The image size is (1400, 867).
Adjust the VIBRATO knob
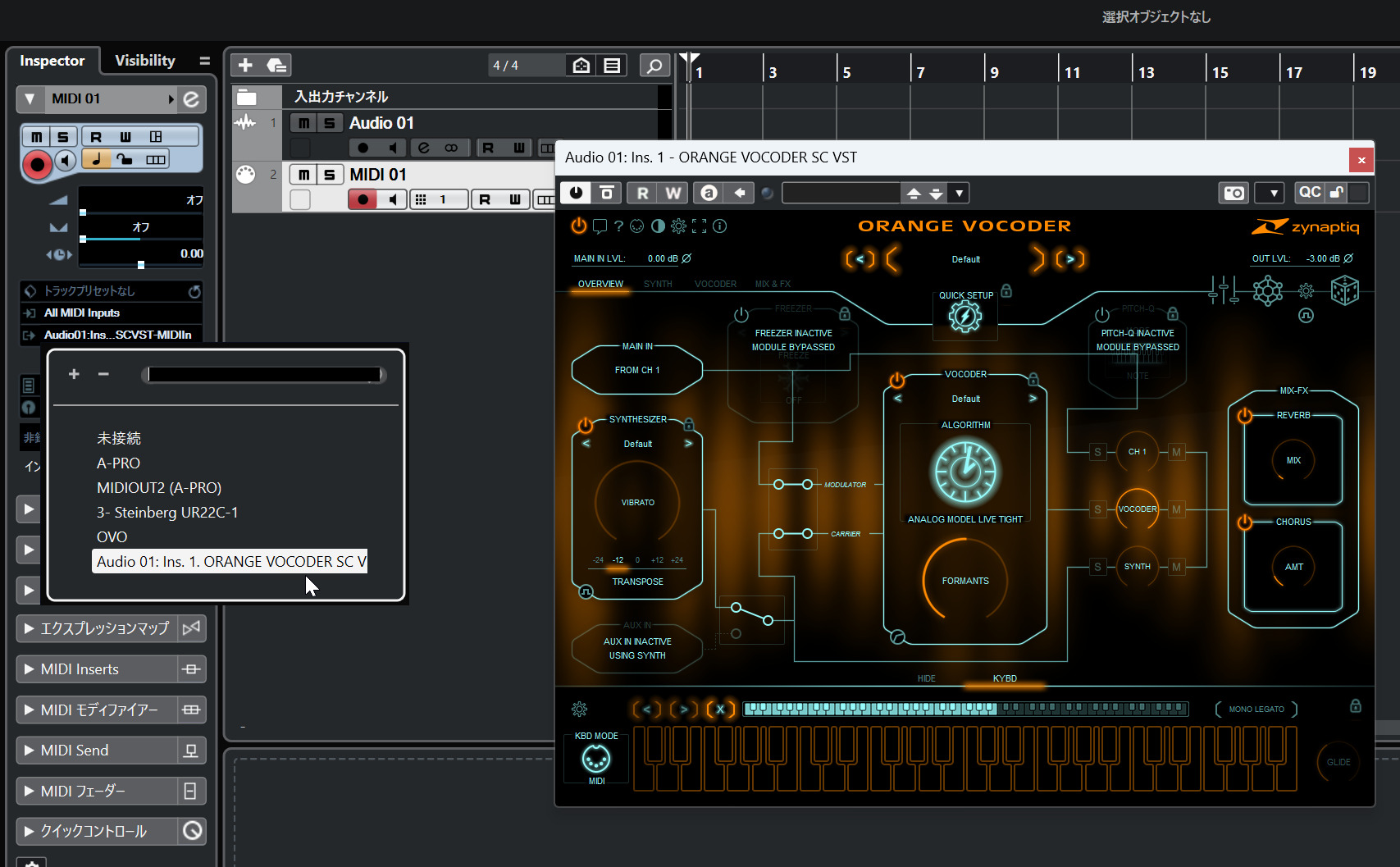637,502
